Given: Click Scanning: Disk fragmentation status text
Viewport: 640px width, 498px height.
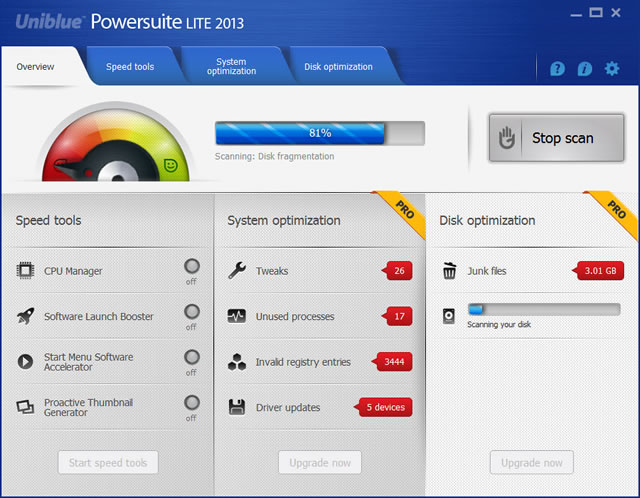Looking at the screenshot, I should pos(274,156).
